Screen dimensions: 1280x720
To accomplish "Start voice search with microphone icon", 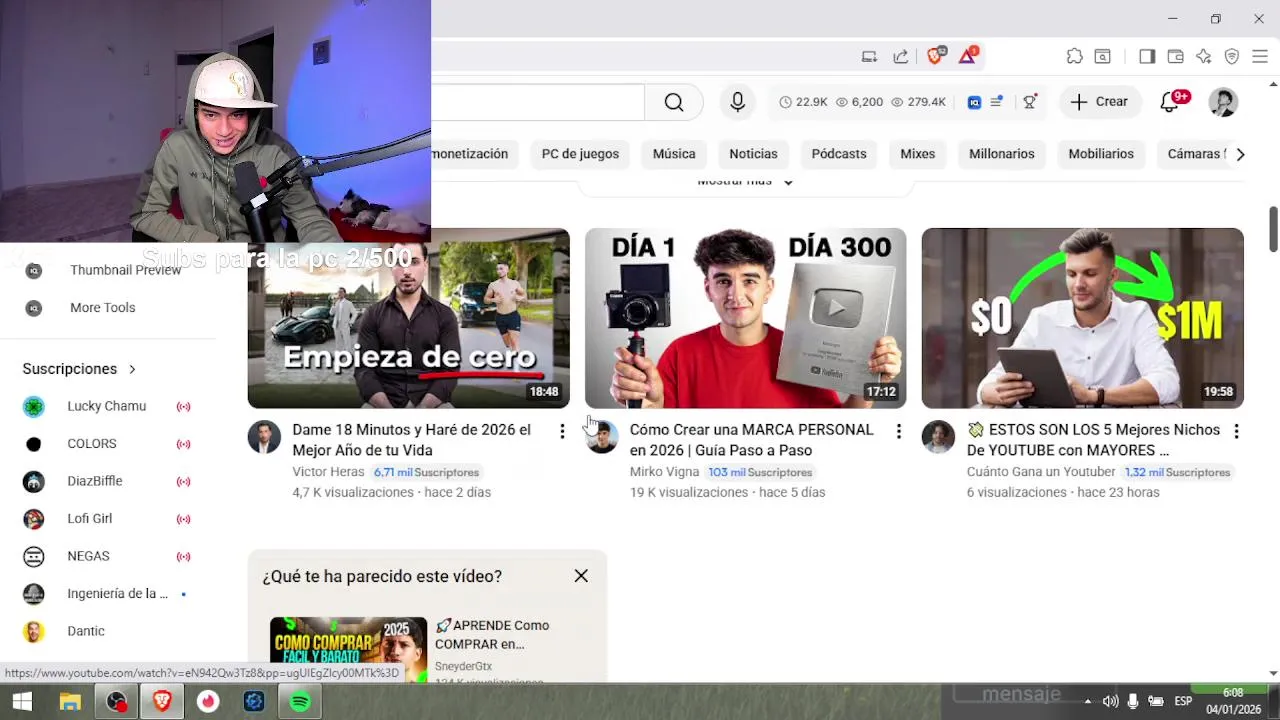I will click(x=737, y=102).
